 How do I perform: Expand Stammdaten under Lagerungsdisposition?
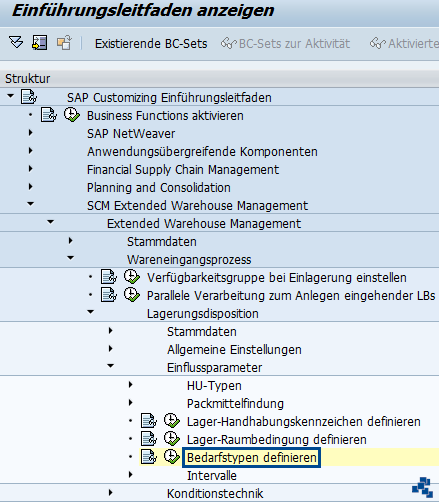(x=111, y=331)
